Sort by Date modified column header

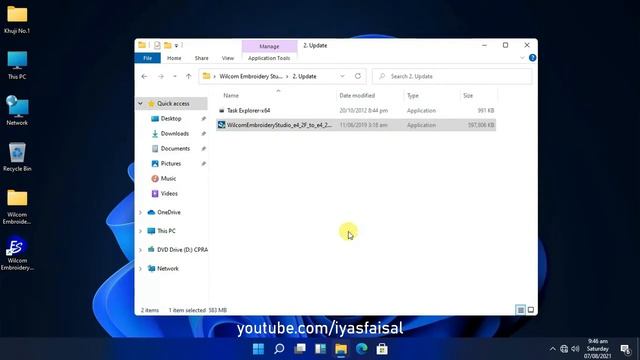tap(357, 96)
